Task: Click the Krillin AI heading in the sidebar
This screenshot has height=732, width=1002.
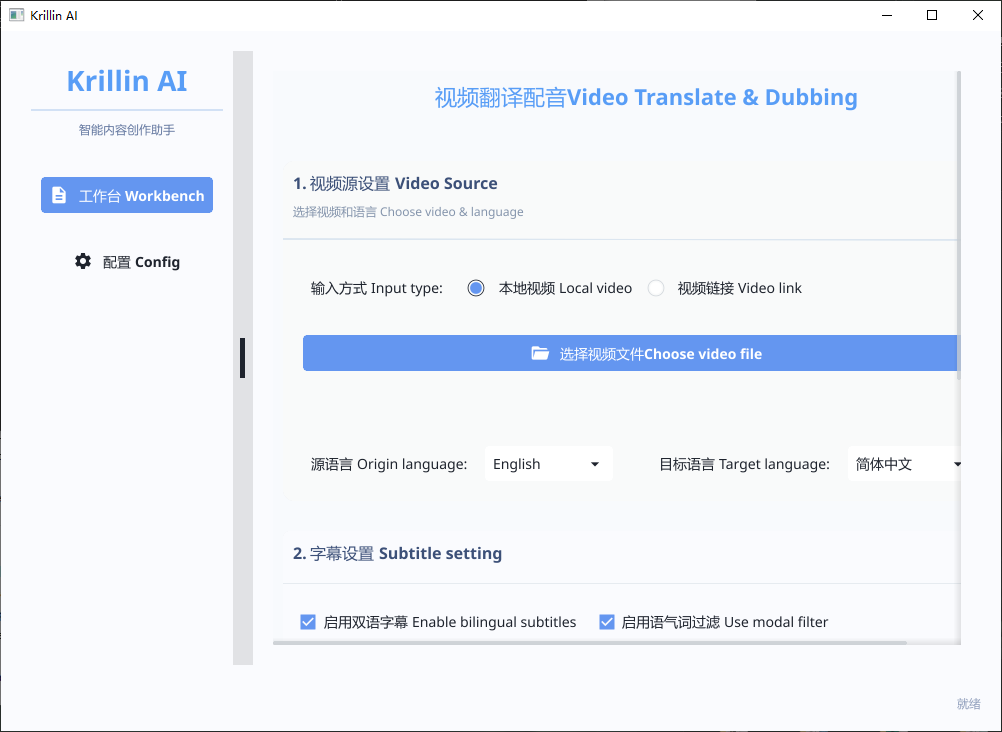Action: (126, 80)
